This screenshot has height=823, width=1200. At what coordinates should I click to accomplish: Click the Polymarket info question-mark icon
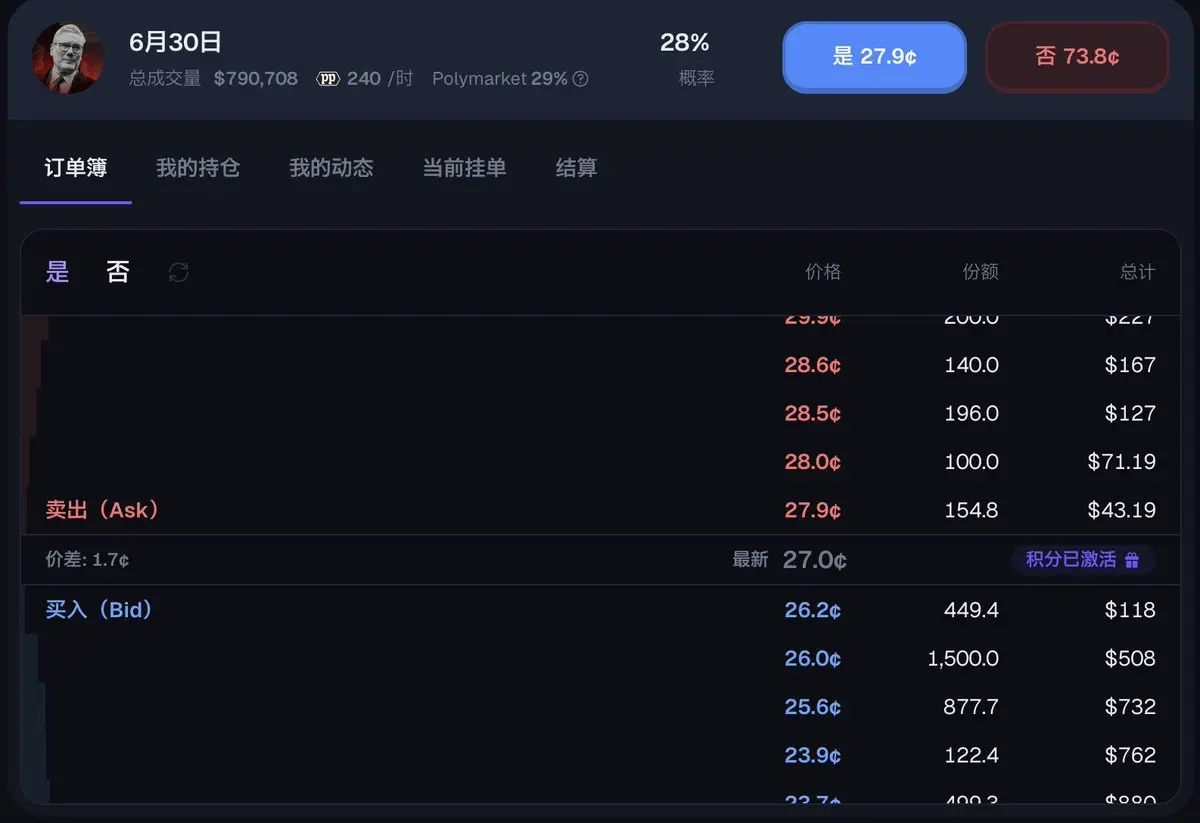pyautogui.click(x=580, y=79)
